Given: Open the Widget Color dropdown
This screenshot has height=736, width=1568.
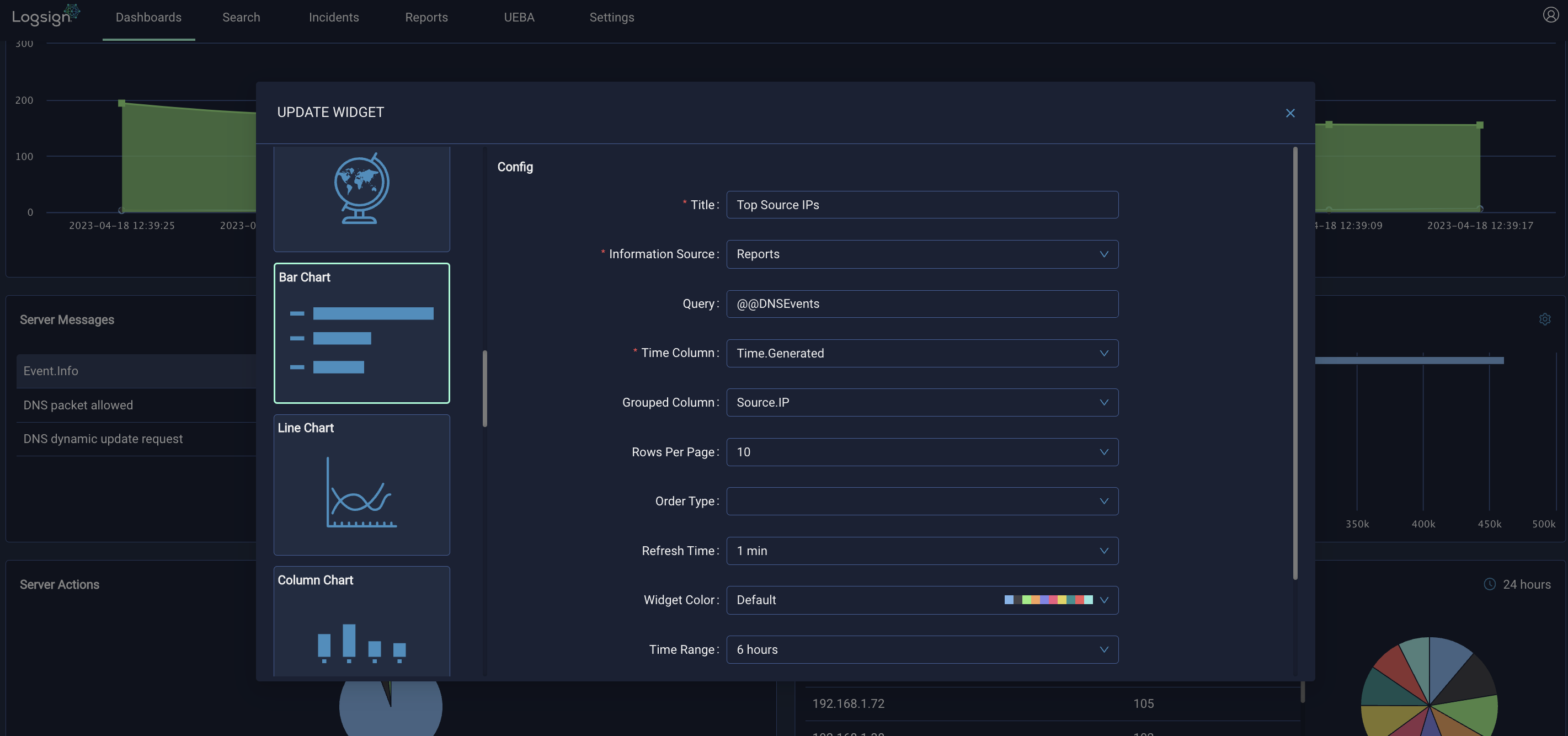Looking at the screenshot, I should [922, 600].
